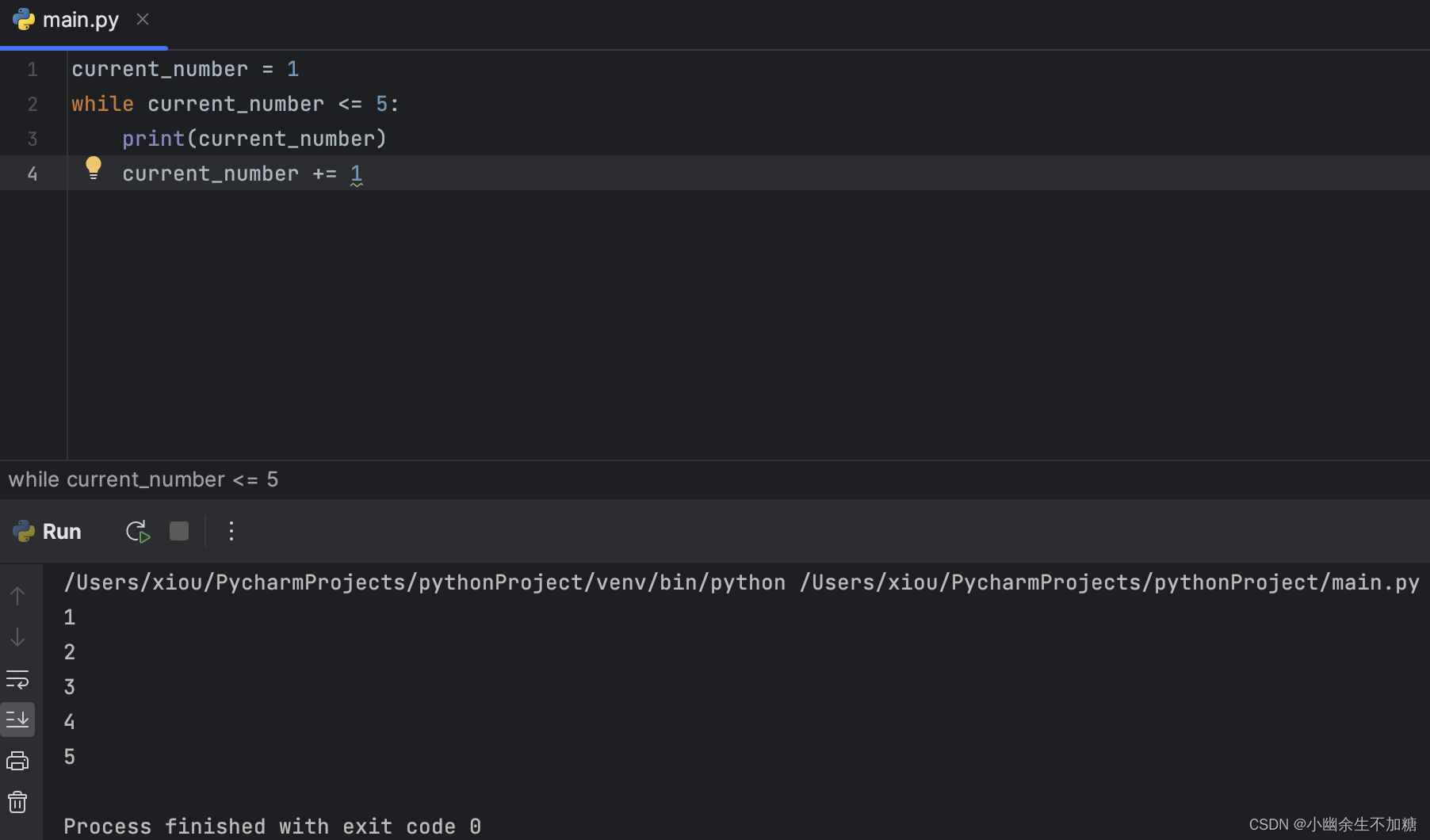
Task: Click the number 5 in the while condition
Action: pos(382,104)
